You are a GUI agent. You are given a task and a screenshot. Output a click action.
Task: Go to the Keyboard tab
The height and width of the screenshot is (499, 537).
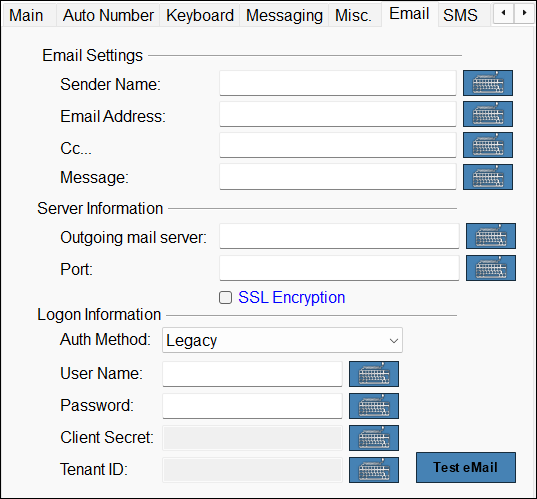tap(200, 15)
